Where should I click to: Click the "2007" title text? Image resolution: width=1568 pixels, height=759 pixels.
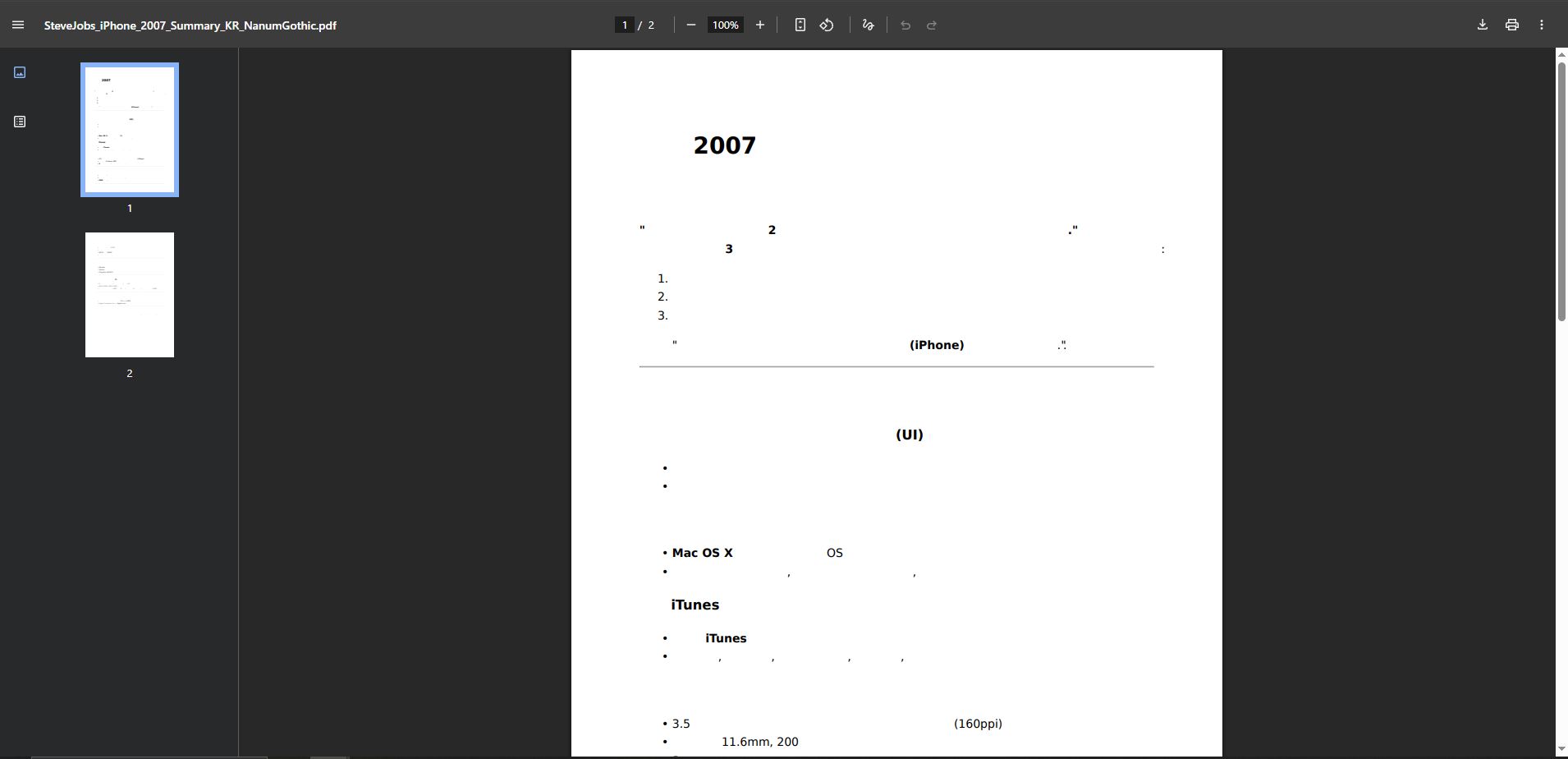725,145
